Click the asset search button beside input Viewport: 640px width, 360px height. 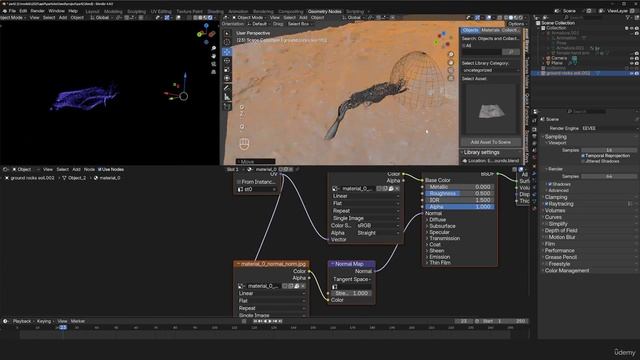point(511,52)
